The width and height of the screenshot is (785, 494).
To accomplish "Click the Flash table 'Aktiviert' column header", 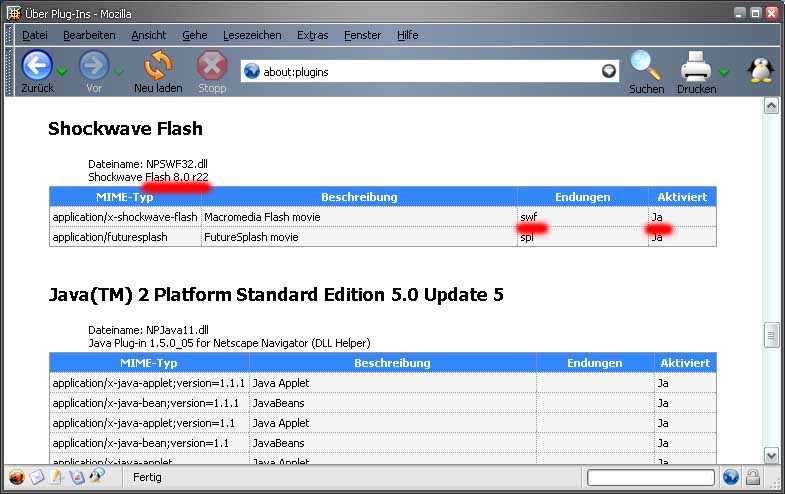I will [x=682, y=197].
